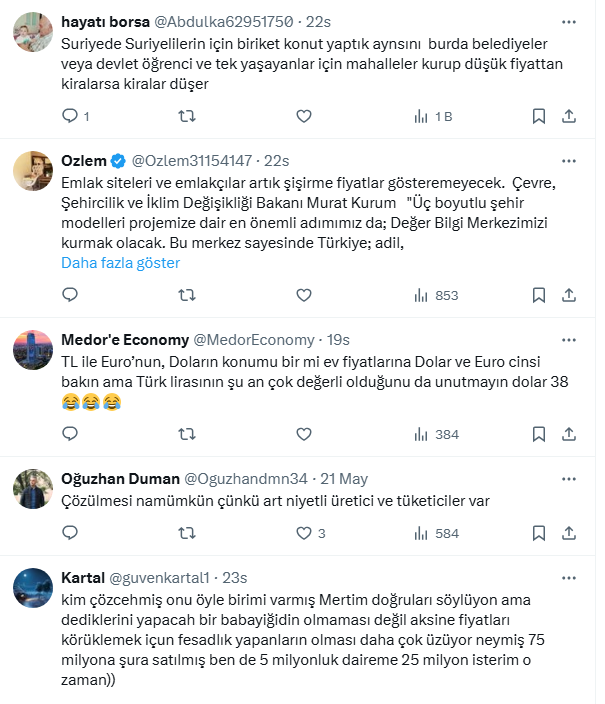The width and height of the screenshot is (605, 704).
Task: Open Kartal's profile avatar
Action: point(32,587)
